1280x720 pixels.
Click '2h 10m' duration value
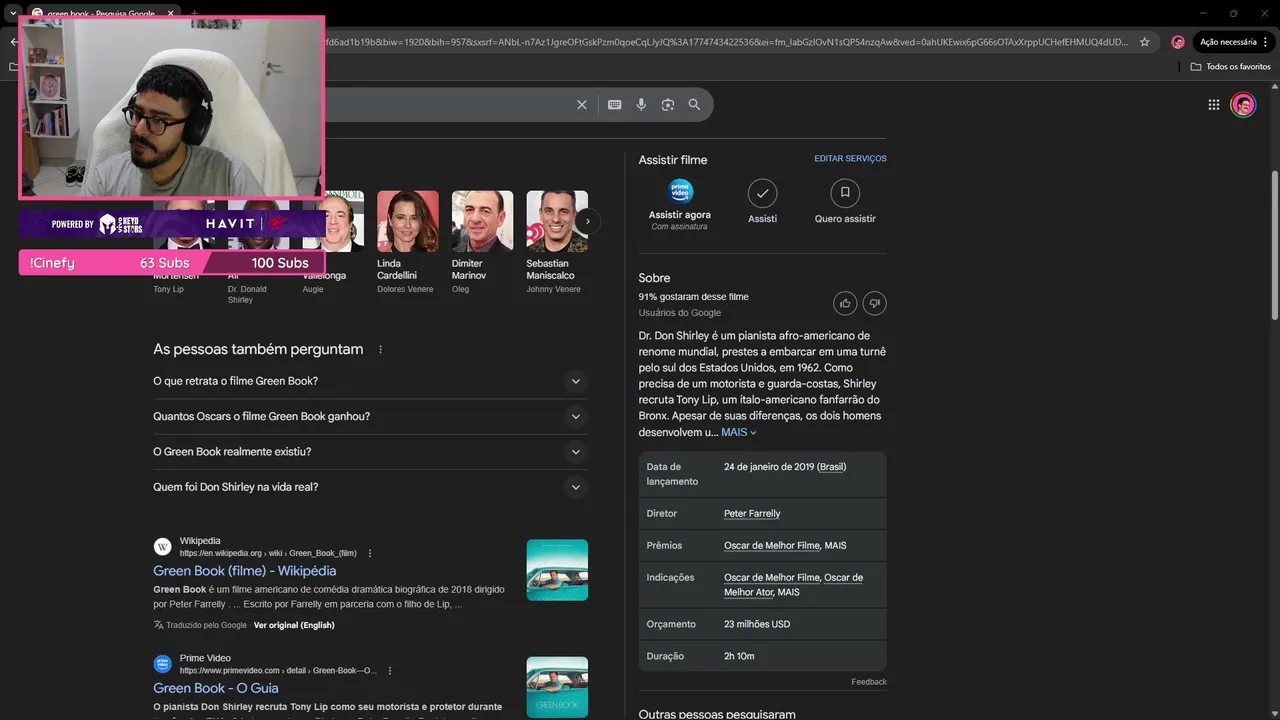coord(739,656)
